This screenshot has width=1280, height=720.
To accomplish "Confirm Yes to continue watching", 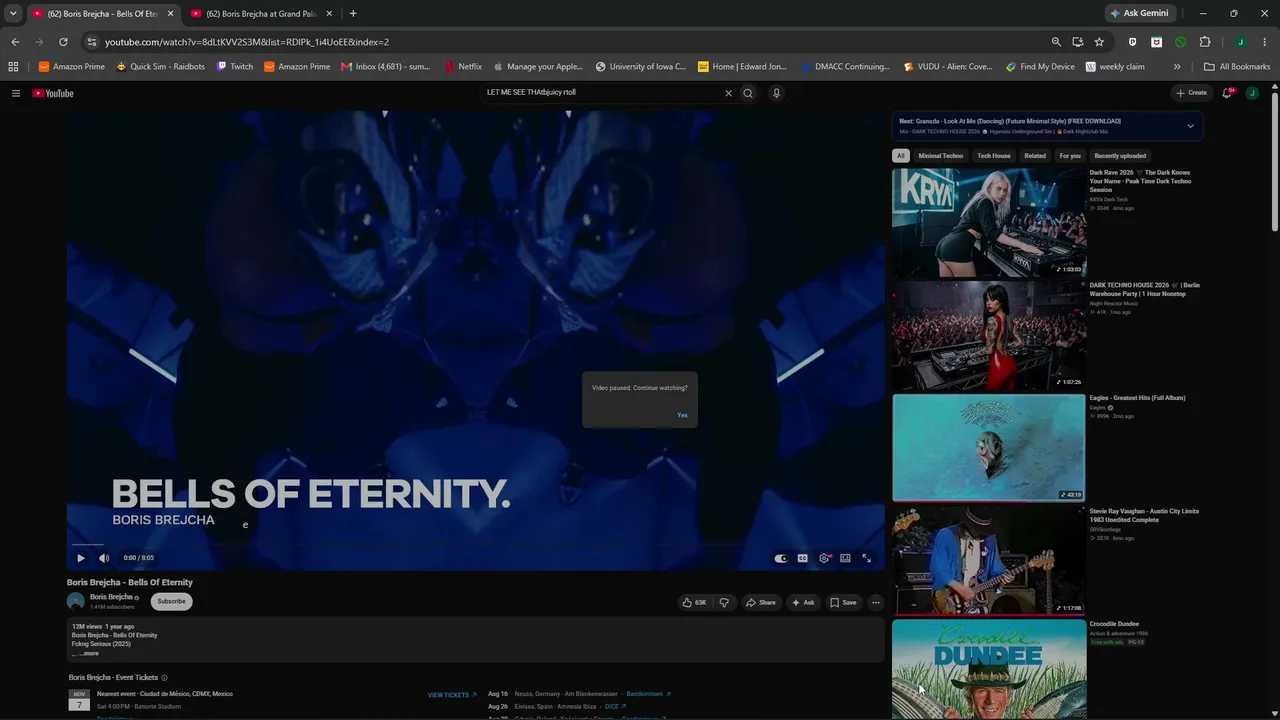I will [682, 415].
